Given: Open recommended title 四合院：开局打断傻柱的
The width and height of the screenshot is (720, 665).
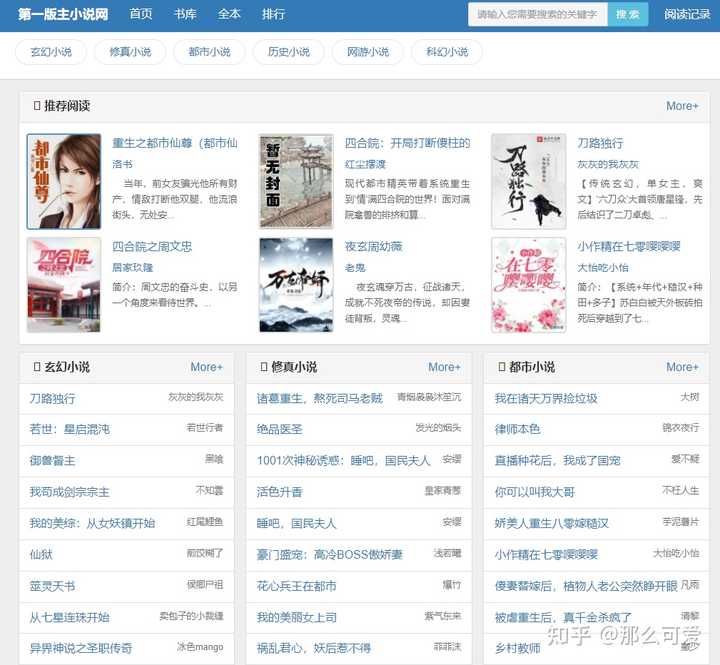Looking at the screenshot, I should pyautogui.click(x=407, y=143).
